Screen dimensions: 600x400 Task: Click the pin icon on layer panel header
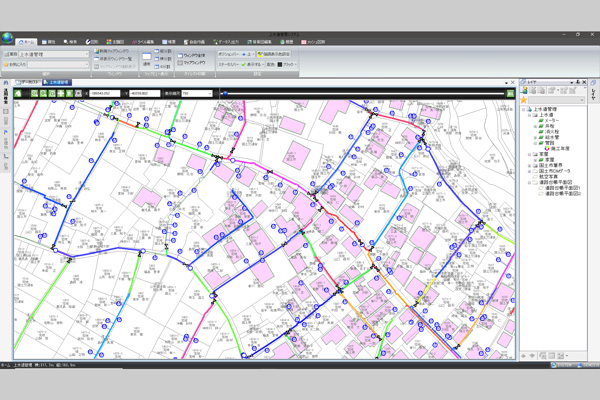[578, 82]
